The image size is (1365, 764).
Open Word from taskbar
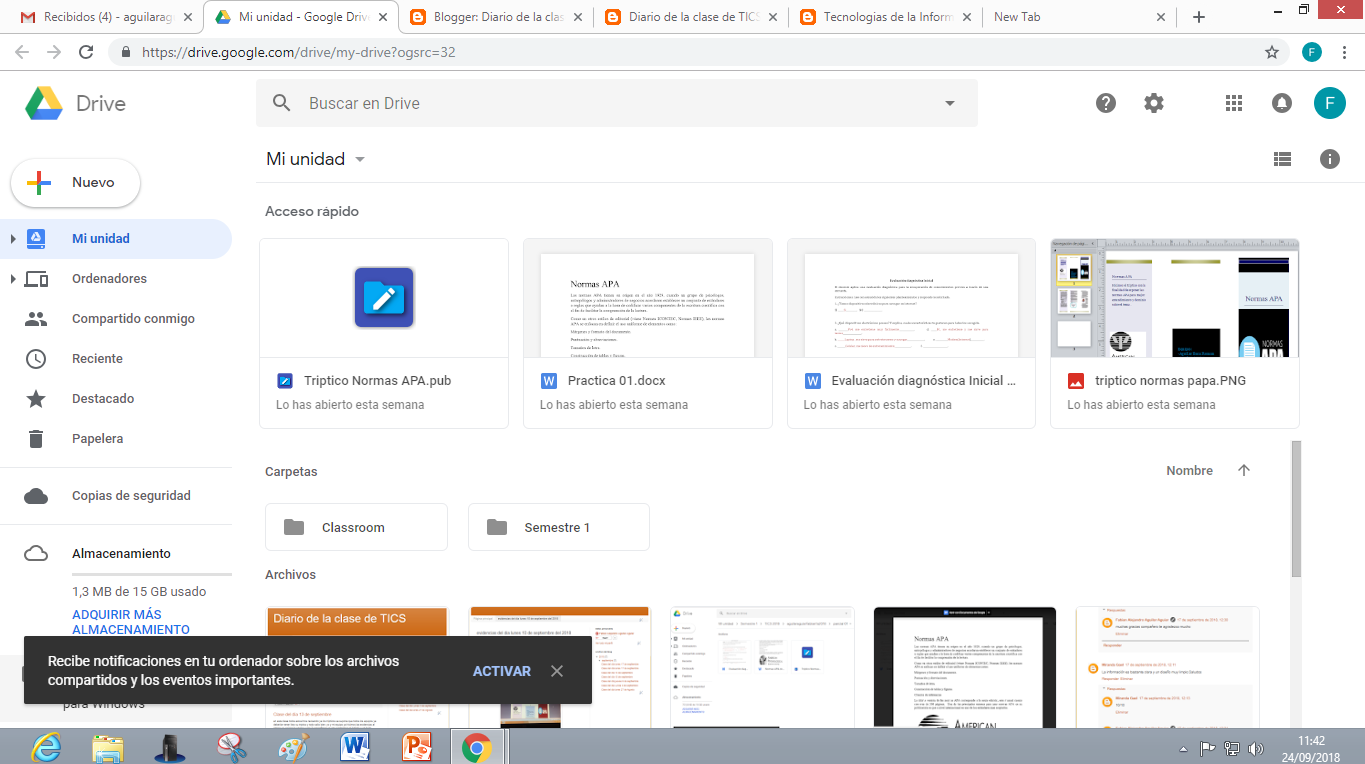point(355,747)
